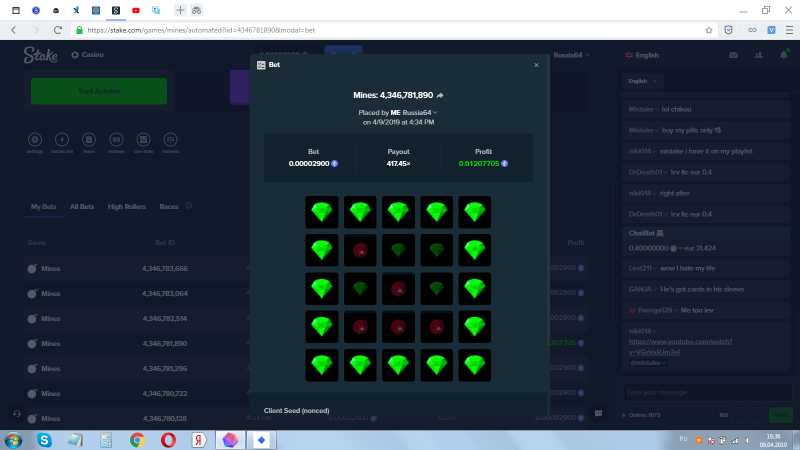Open Yandex browser from the taskbar
Screen dimensions: 800x450
pyautogui.click(x=198, y=440)
